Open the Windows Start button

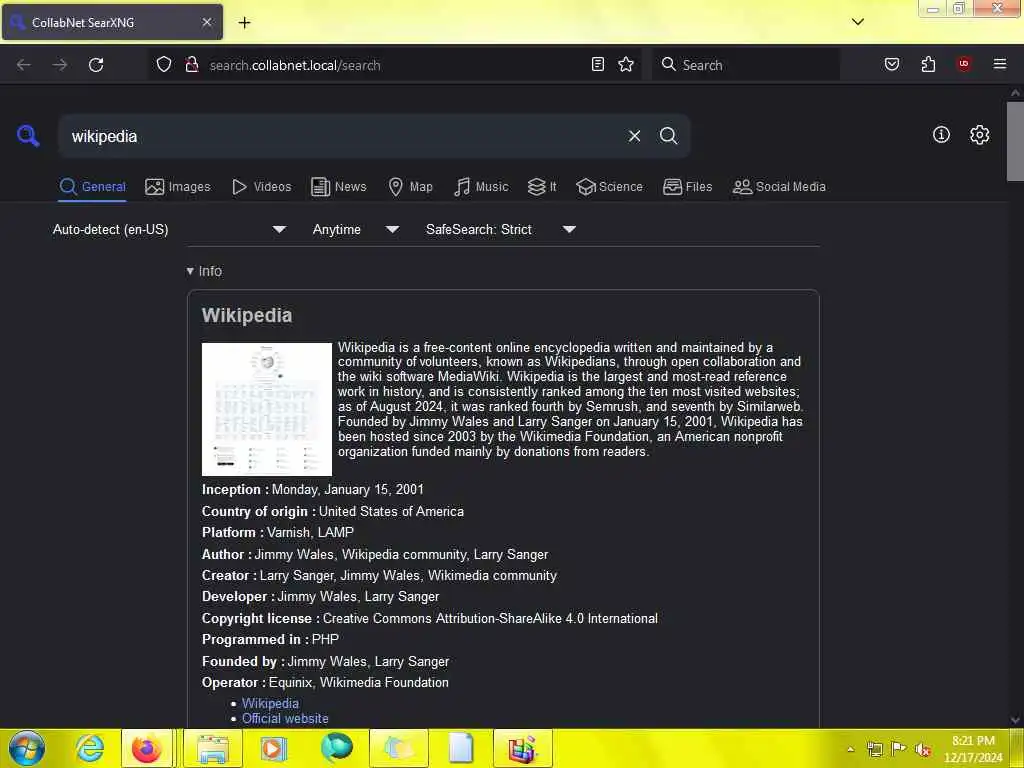point(27,748)
